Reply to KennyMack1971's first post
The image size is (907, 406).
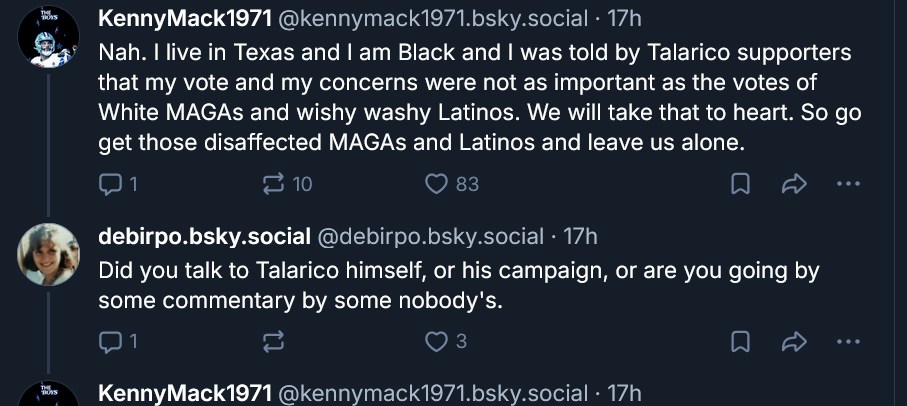pyautogui.click(x=111, y=184)
